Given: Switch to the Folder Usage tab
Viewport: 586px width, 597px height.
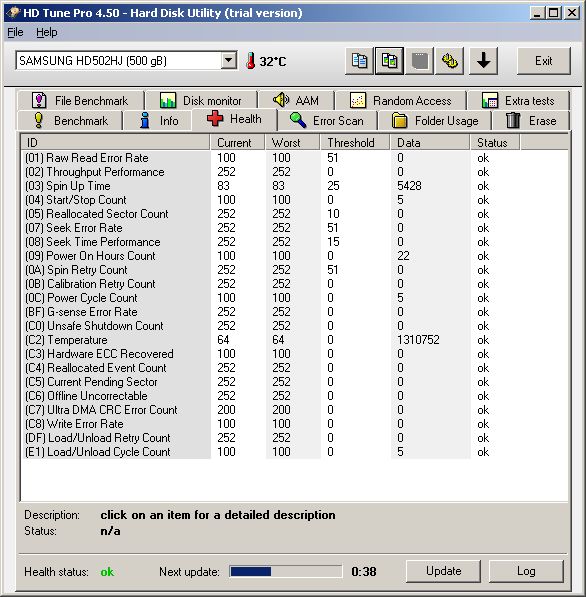Looking at the screenshot, I should point(434,121).
